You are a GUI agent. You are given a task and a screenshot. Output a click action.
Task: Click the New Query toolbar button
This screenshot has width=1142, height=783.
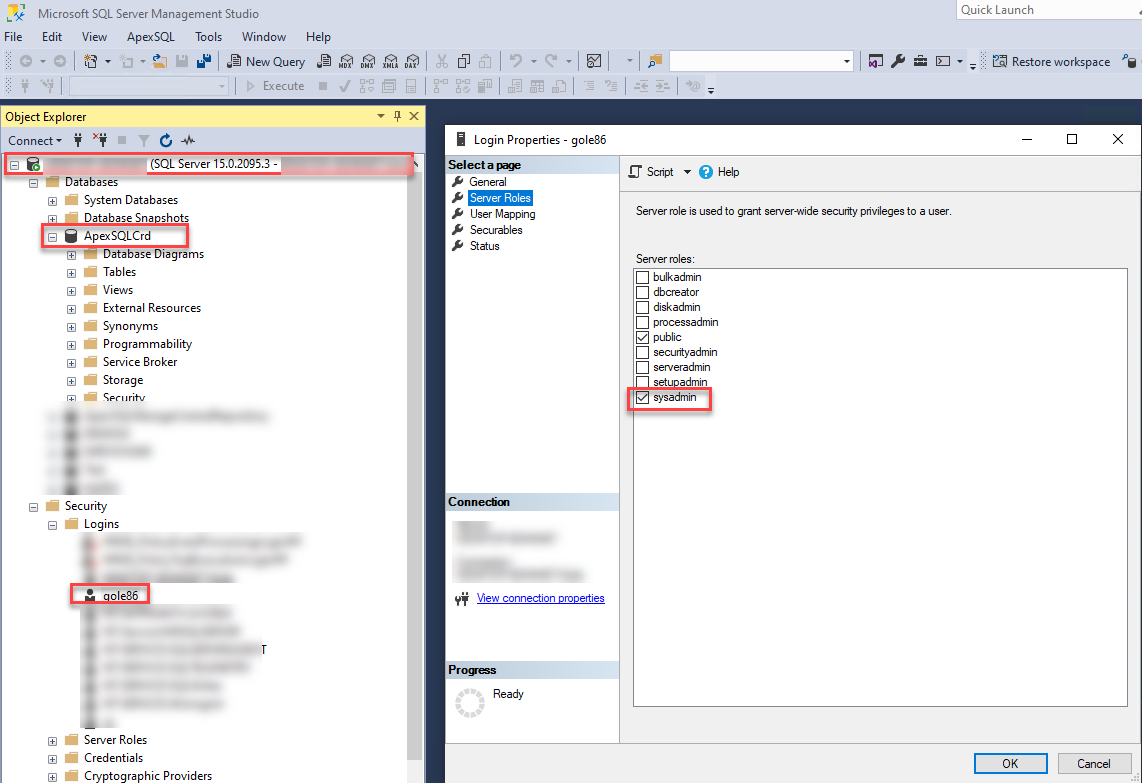click(266, 62)
